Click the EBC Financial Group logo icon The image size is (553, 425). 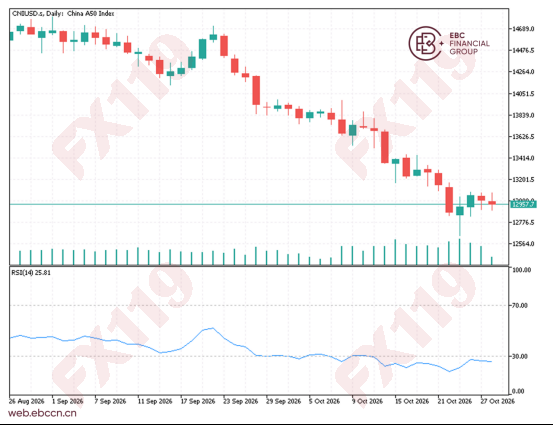click(x=426, y=43)
